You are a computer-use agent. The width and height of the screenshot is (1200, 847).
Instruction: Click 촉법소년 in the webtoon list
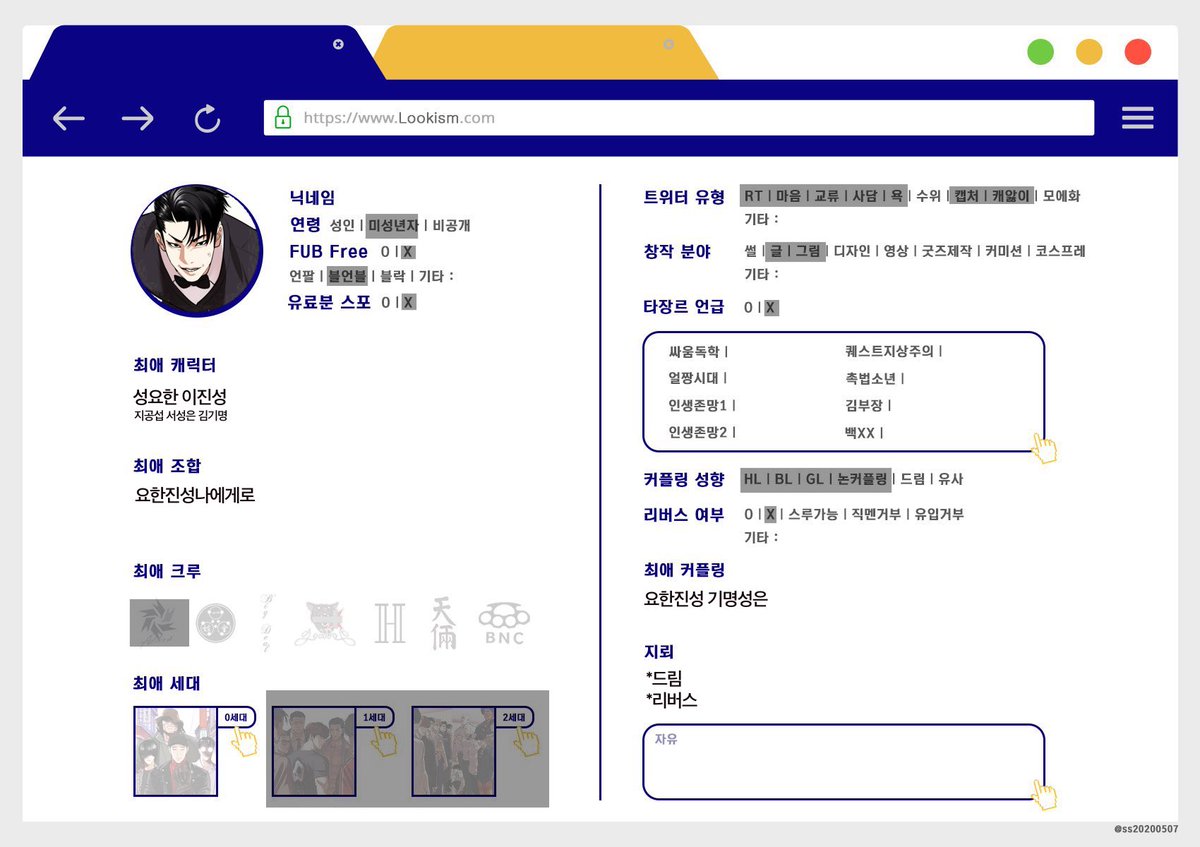pos(870,378)
